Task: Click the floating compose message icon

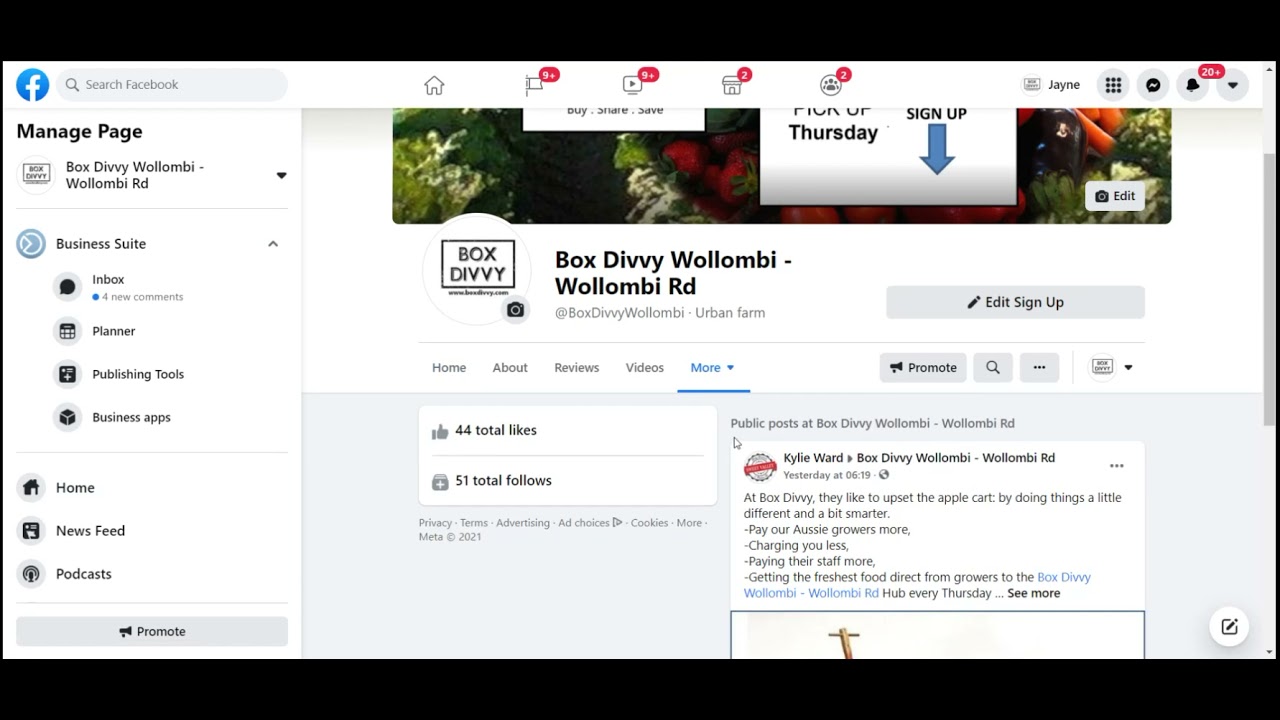Action: pos(1229,627)
